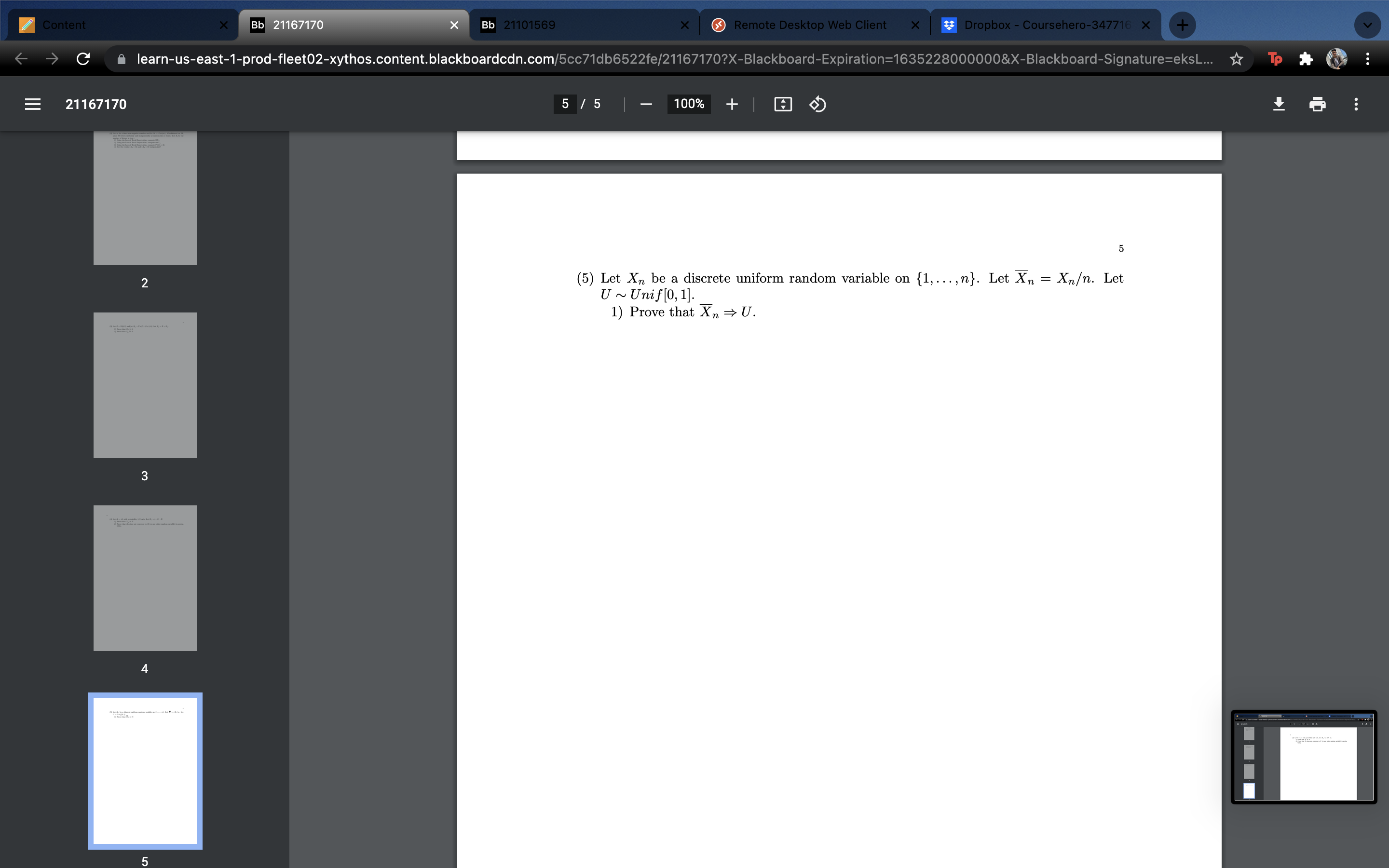
Task: Select the print icon in PDF toolbar
Action: tap(1317, 104)
